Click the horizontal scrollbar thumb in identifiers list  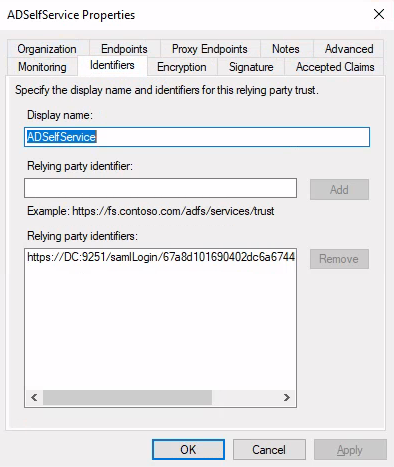pyautogui.click(x=127, y=398)
